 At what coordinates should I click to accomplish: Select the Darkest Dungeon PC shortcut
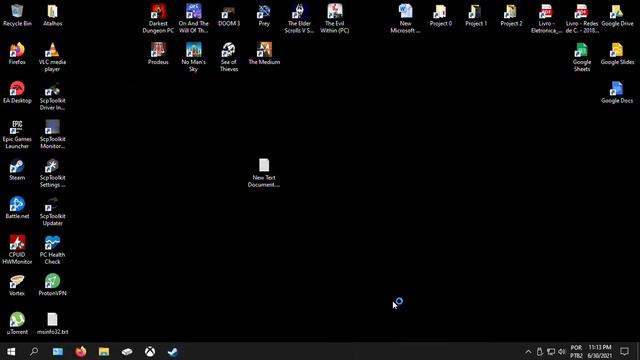tap(158, 19)
